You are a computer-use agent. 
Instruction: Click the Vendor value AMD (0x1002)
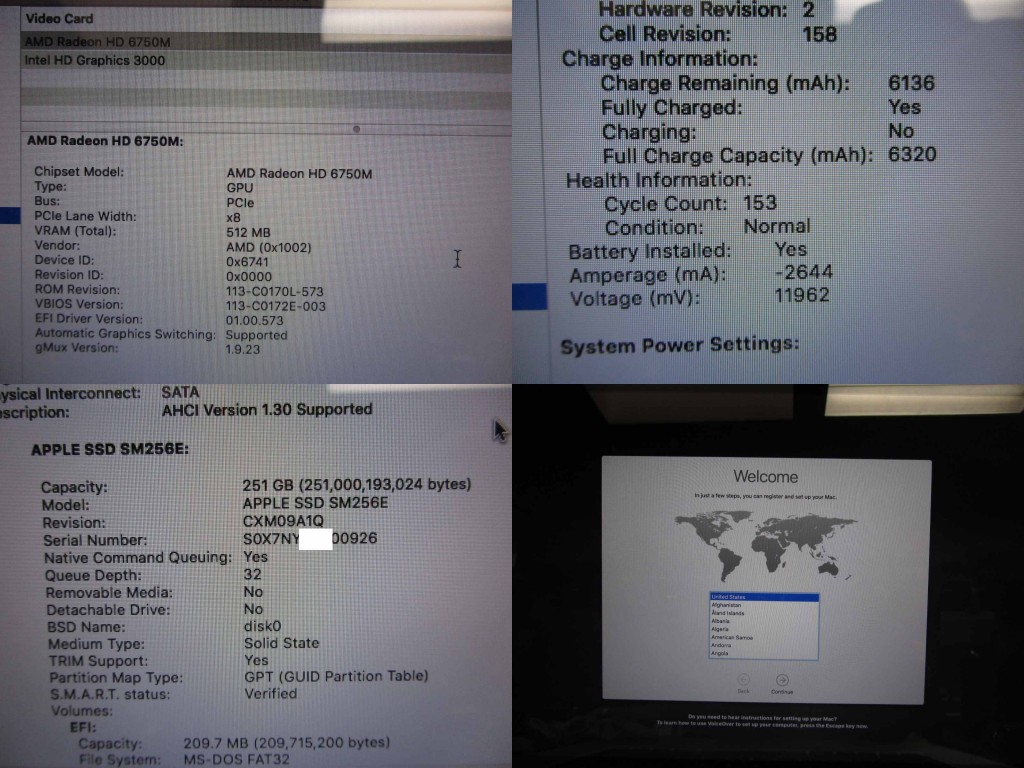pos(269,248)
